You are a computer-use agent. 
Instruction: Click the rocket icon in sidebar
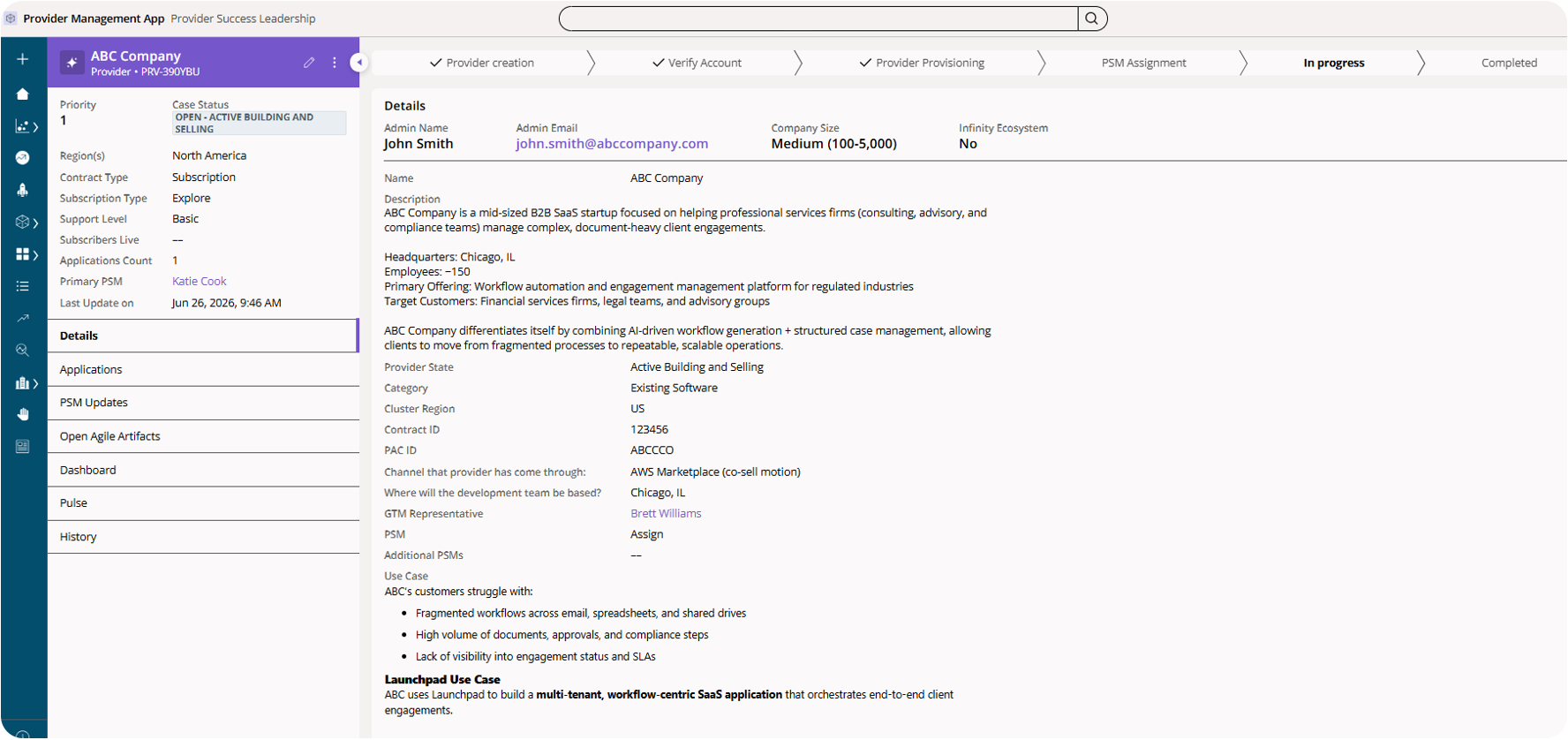coord(23,190)
